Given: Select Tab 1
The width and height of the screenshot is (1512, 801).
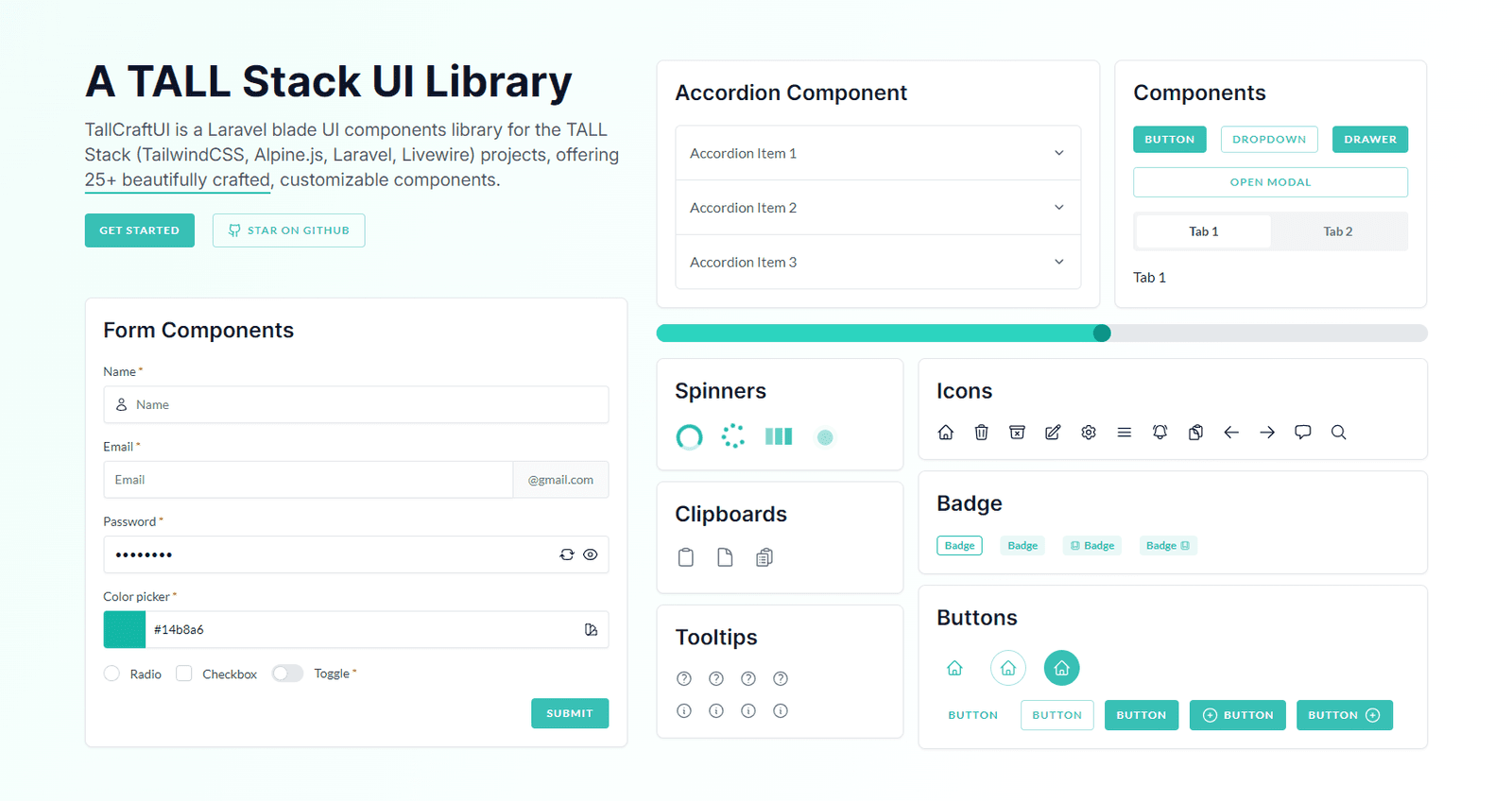Looking at the screenshot, I should coord(1203,231).
